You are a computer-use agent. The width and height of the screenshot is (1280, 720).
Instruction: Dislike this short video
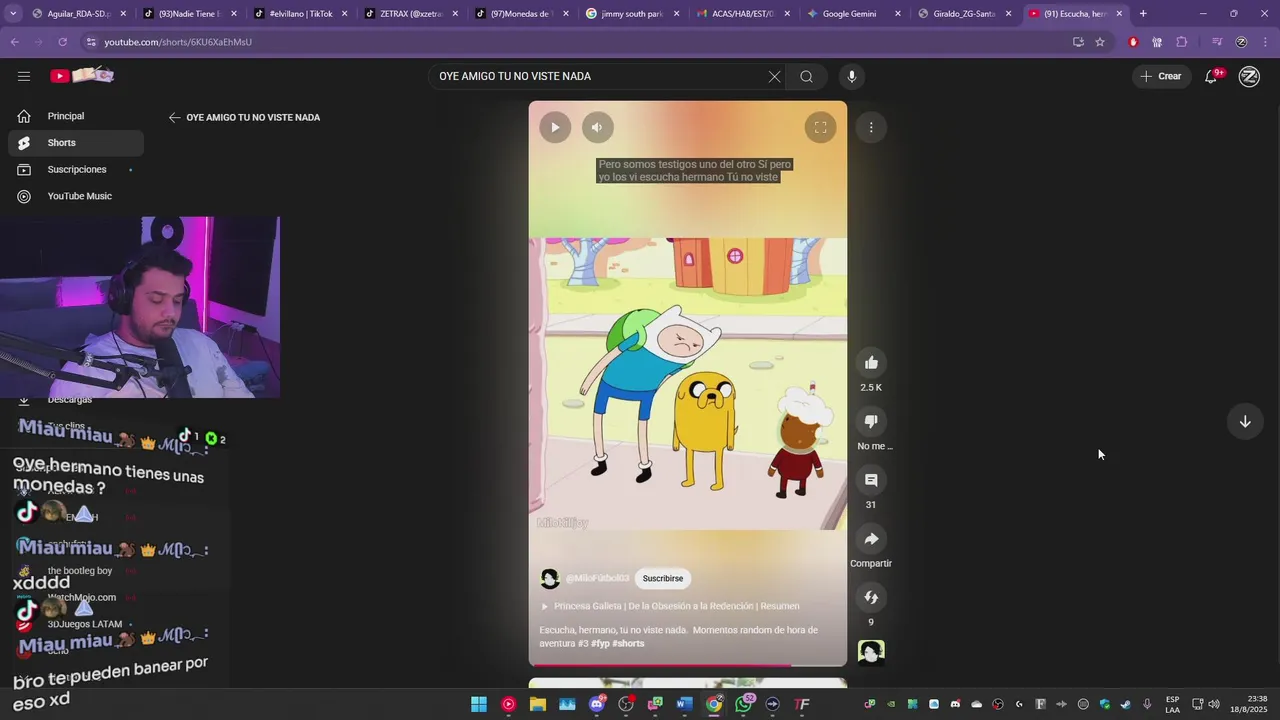(x=871, y=422)
